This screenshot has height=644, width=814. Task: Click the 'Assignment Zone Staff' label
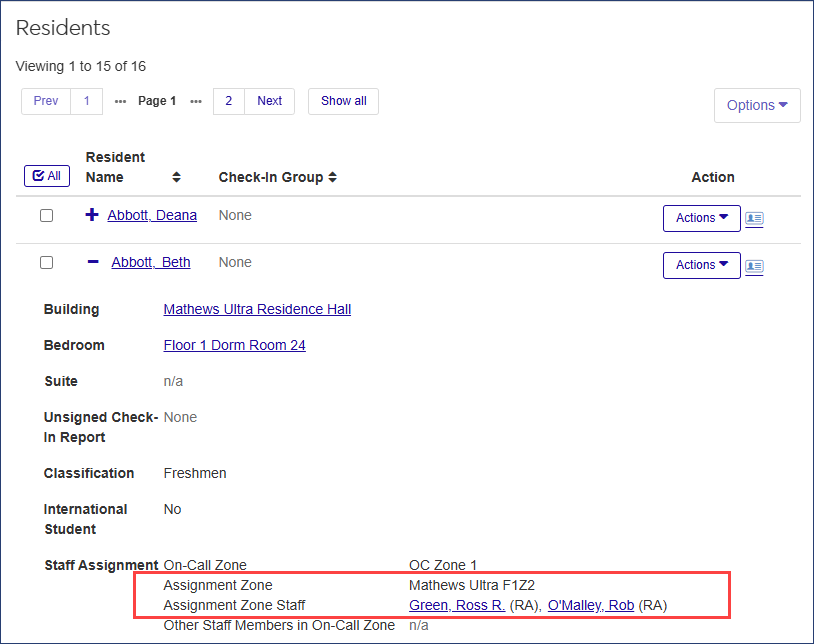tap(234, 606)
